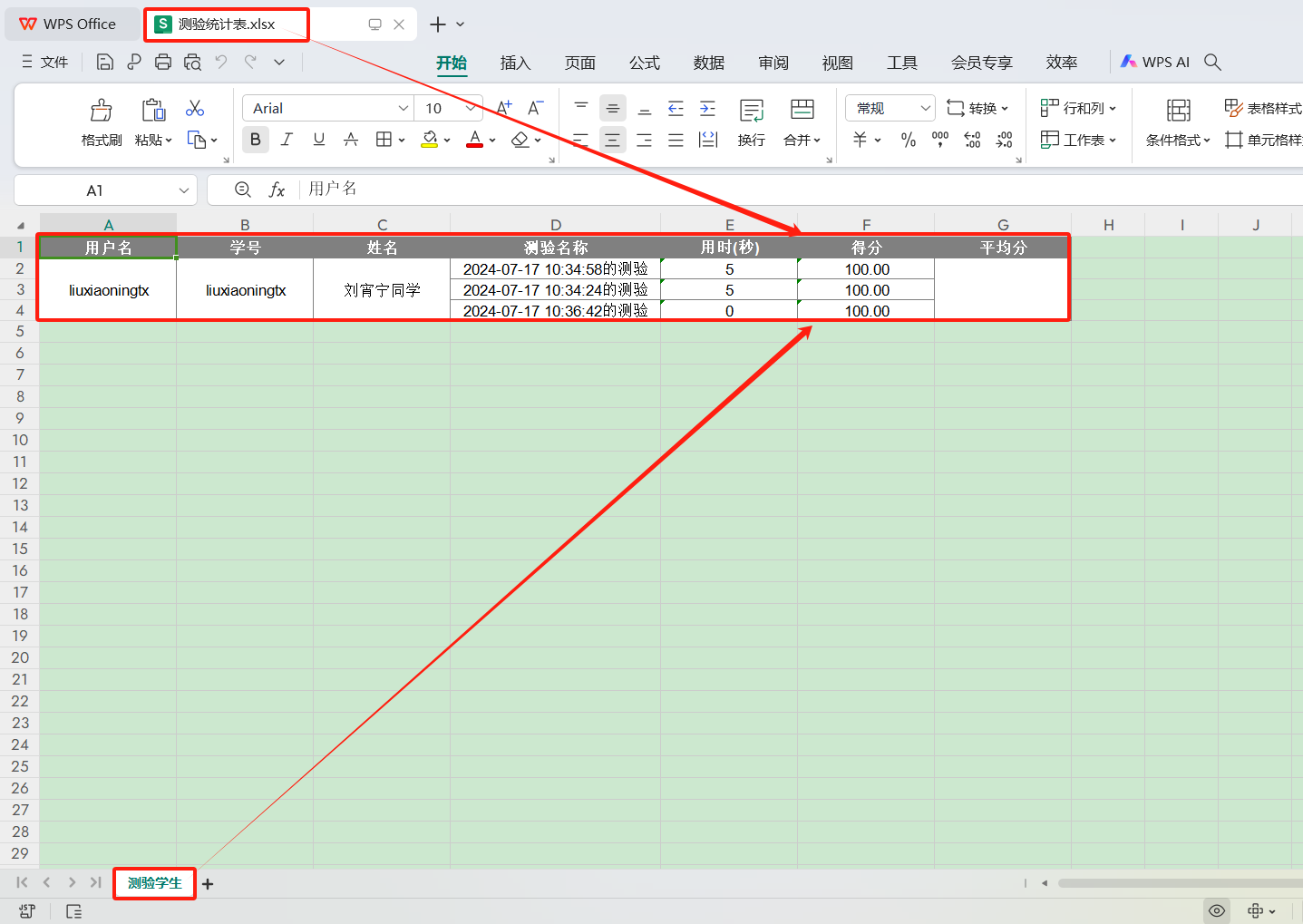
Task: Toggle Underline formatting
Action: tap(319, 140)
